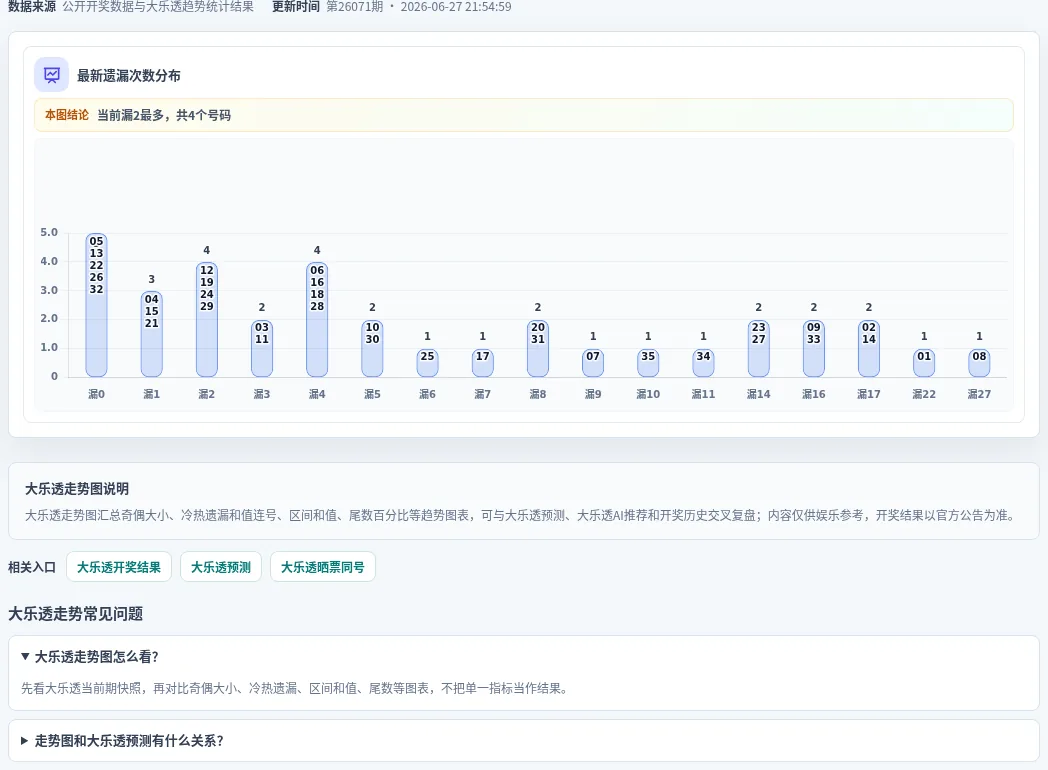The height and width of the screenshot is (770, 1048).
Task: Click the 漏17 bar containing 02 14
Action: click(x=869, y=348)
